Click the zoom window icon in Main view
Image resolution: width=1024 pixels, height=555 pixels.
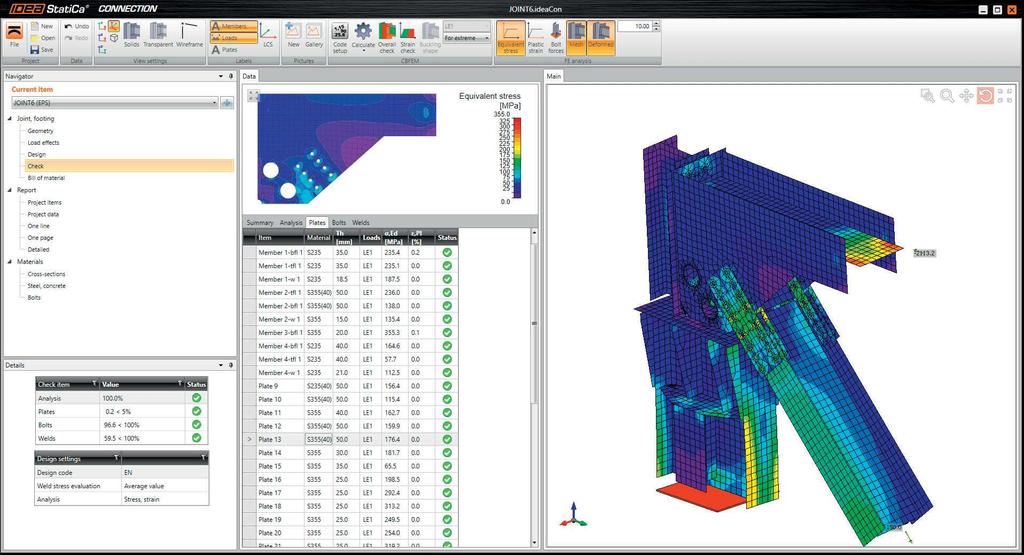coord(927,96)
